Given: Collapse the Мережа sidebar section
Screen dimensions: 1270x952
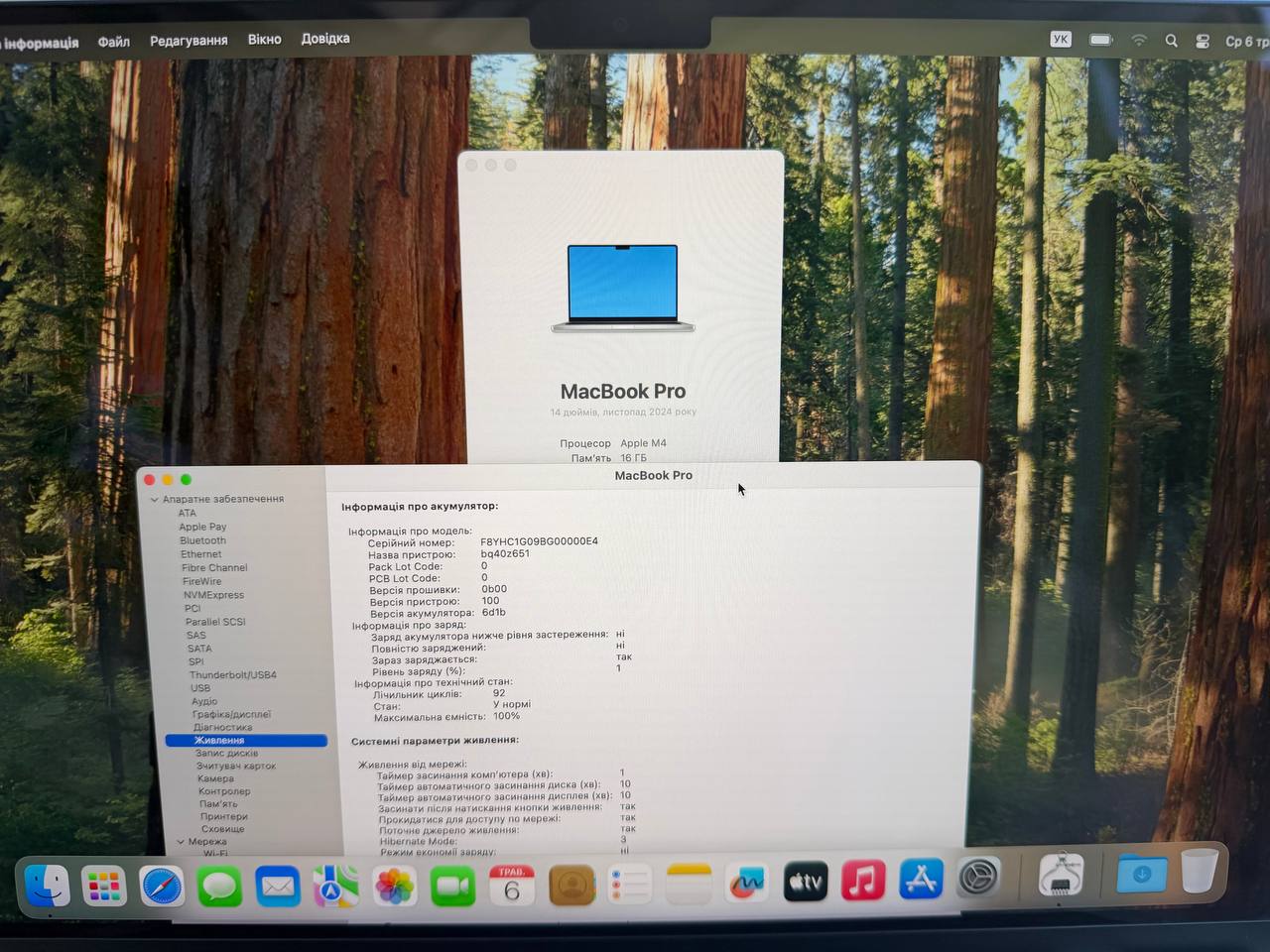Looking at the screenshot, I should pos(181,841).
